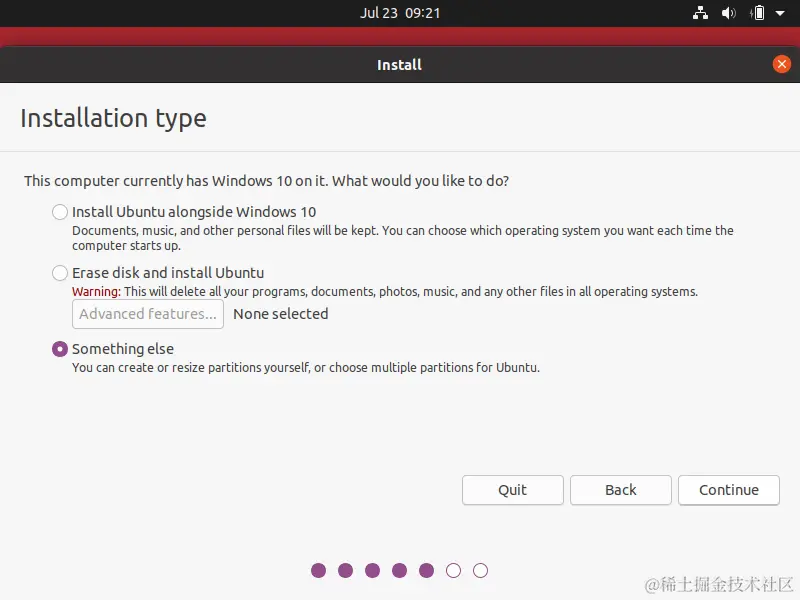Click the Windows 10 question text
Image resolution: width=800 pixels, height=600 pixels.
(x=266, y=181)
